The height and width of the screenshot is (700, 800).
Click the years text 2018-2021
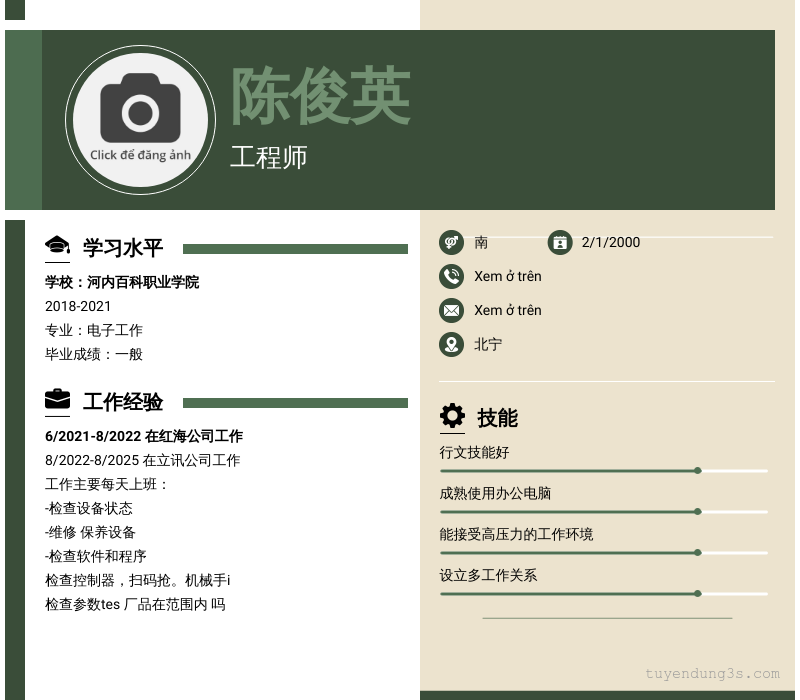[x=78, y=306]
